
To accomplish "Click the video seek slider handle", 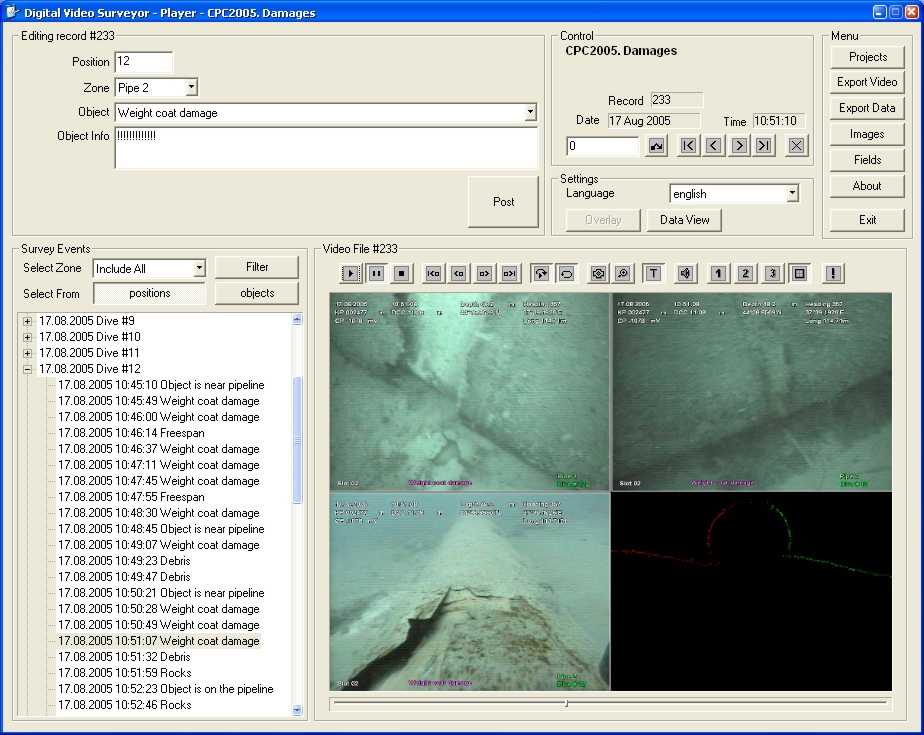I will [566, 703].
